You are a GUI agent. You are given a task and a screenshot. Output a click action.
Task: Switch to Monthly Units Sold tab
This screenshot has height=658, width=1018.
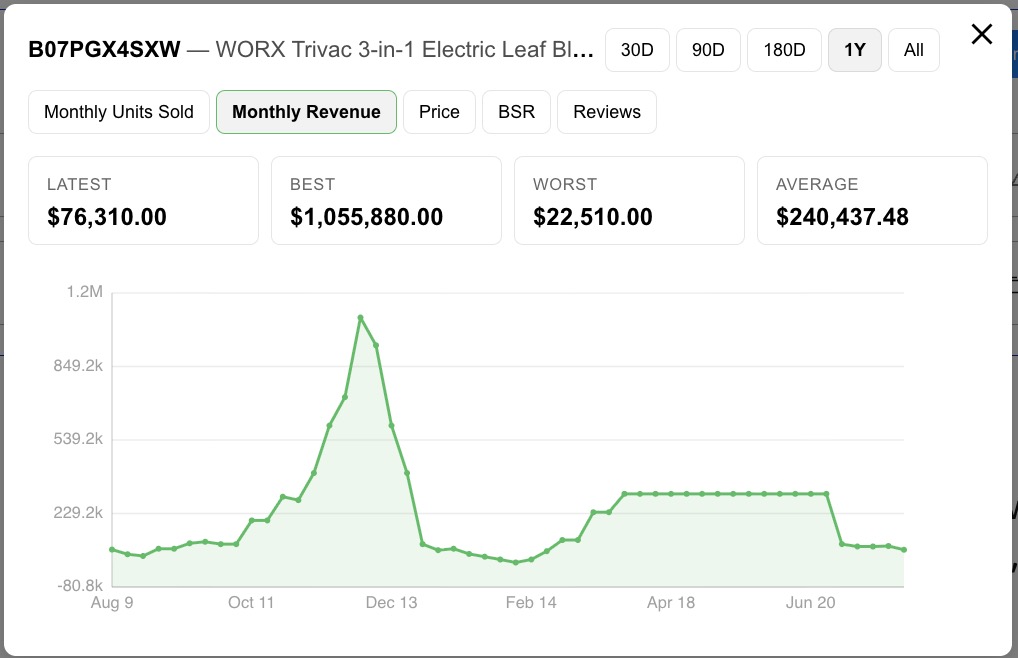coord(119,112)
